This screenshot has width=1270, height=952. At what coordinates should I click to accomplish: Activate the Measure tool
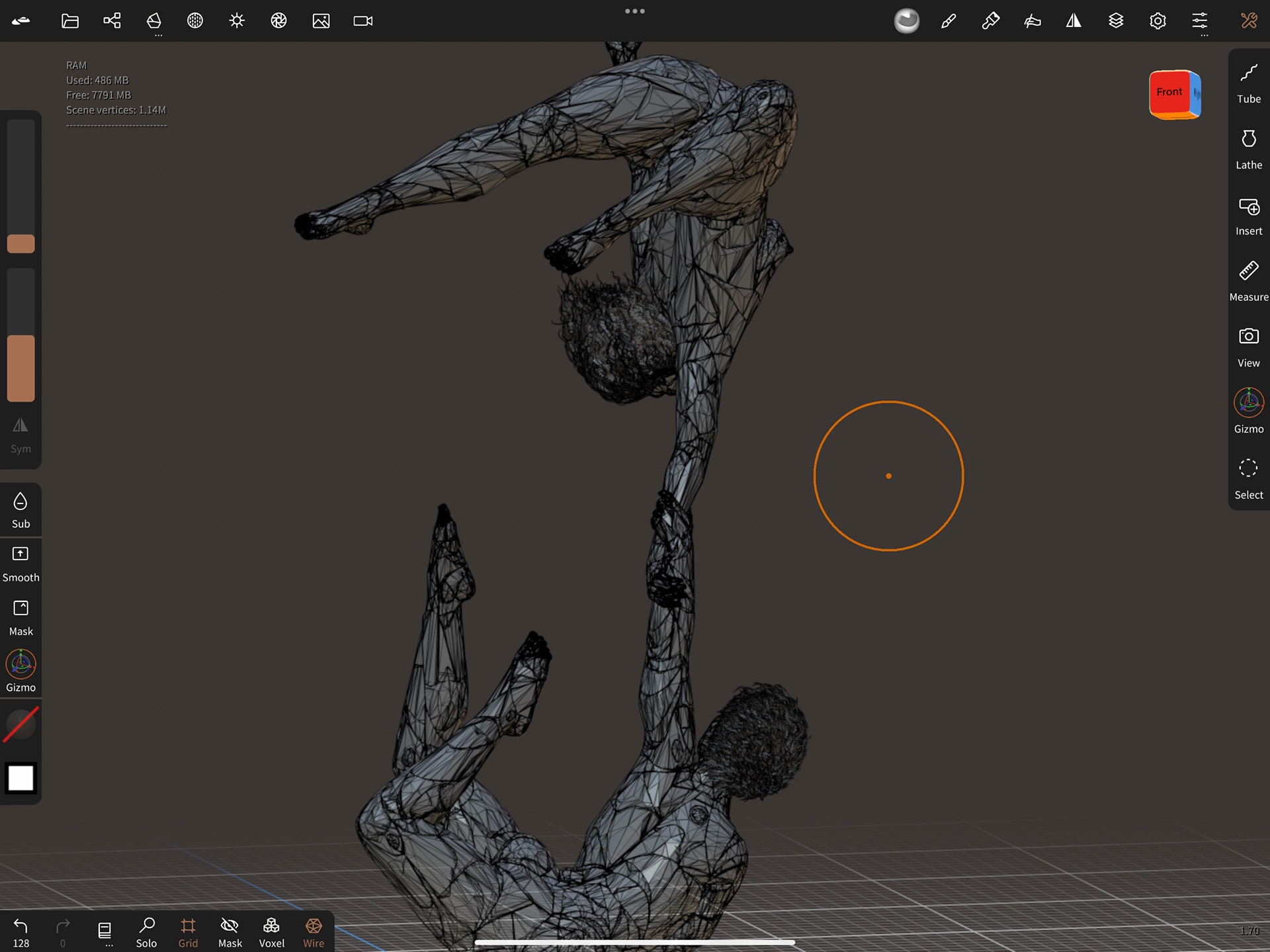pos(1248,281)
